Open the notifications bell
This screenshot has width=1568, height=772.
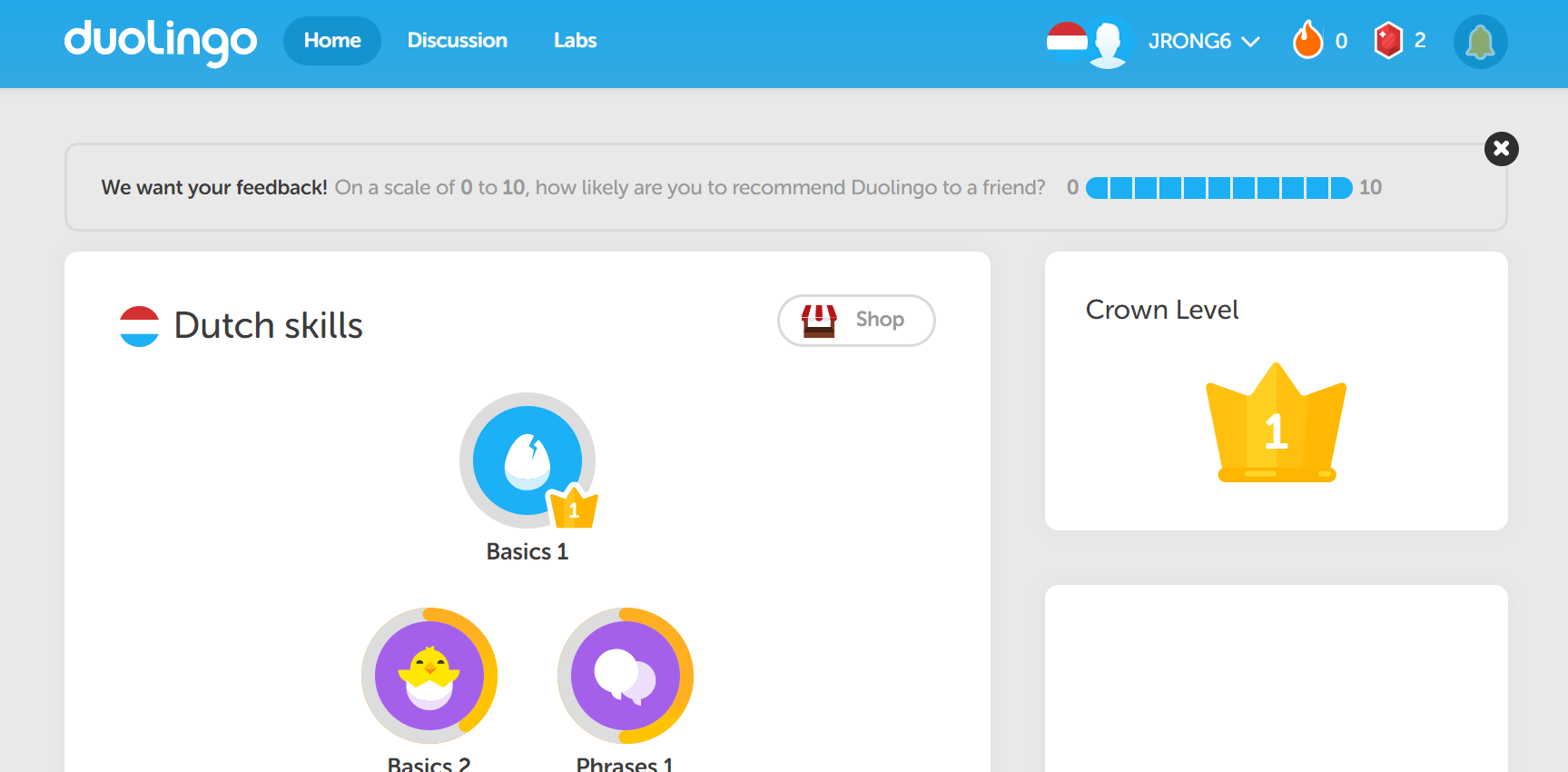pos(1481,42)
